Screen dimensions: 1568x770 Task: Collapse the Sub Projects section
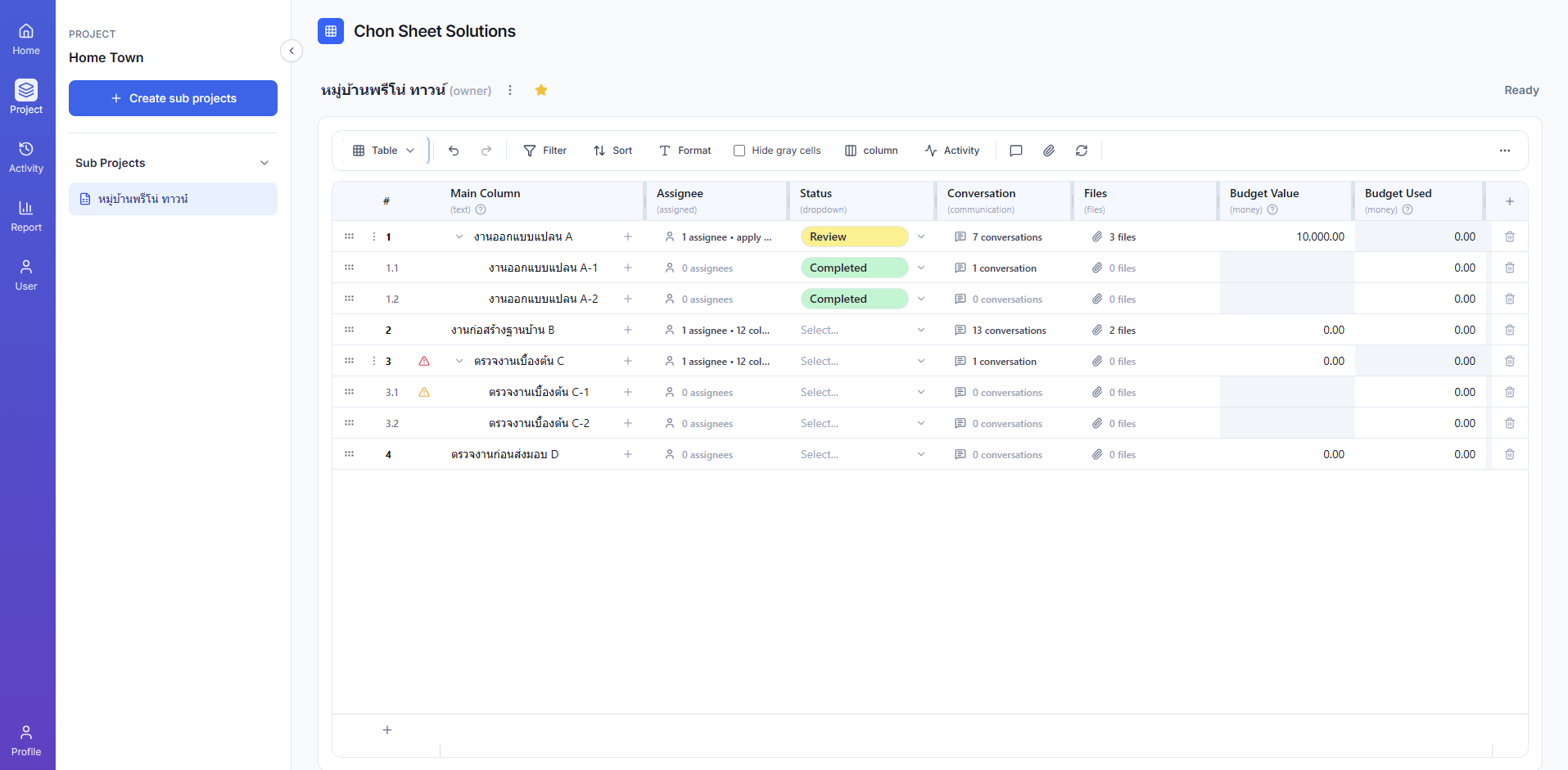[x=264, y=163]
